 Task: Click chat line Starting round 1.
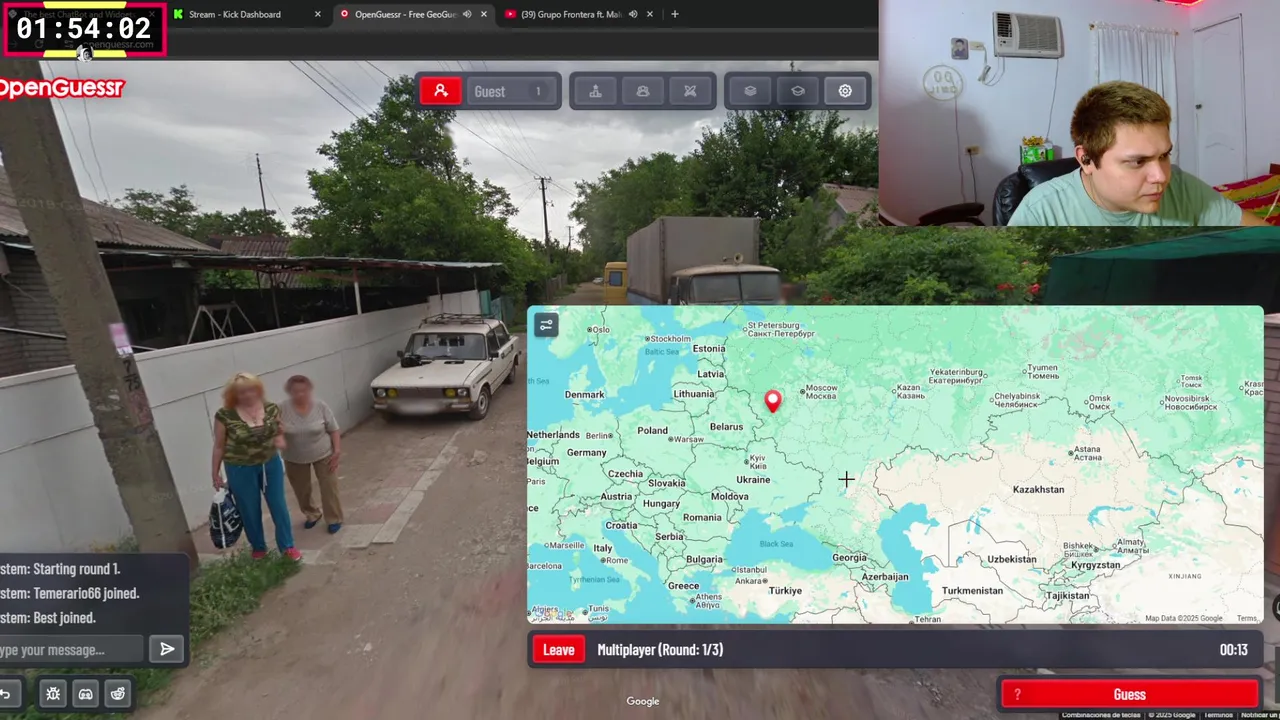point(60,569)
